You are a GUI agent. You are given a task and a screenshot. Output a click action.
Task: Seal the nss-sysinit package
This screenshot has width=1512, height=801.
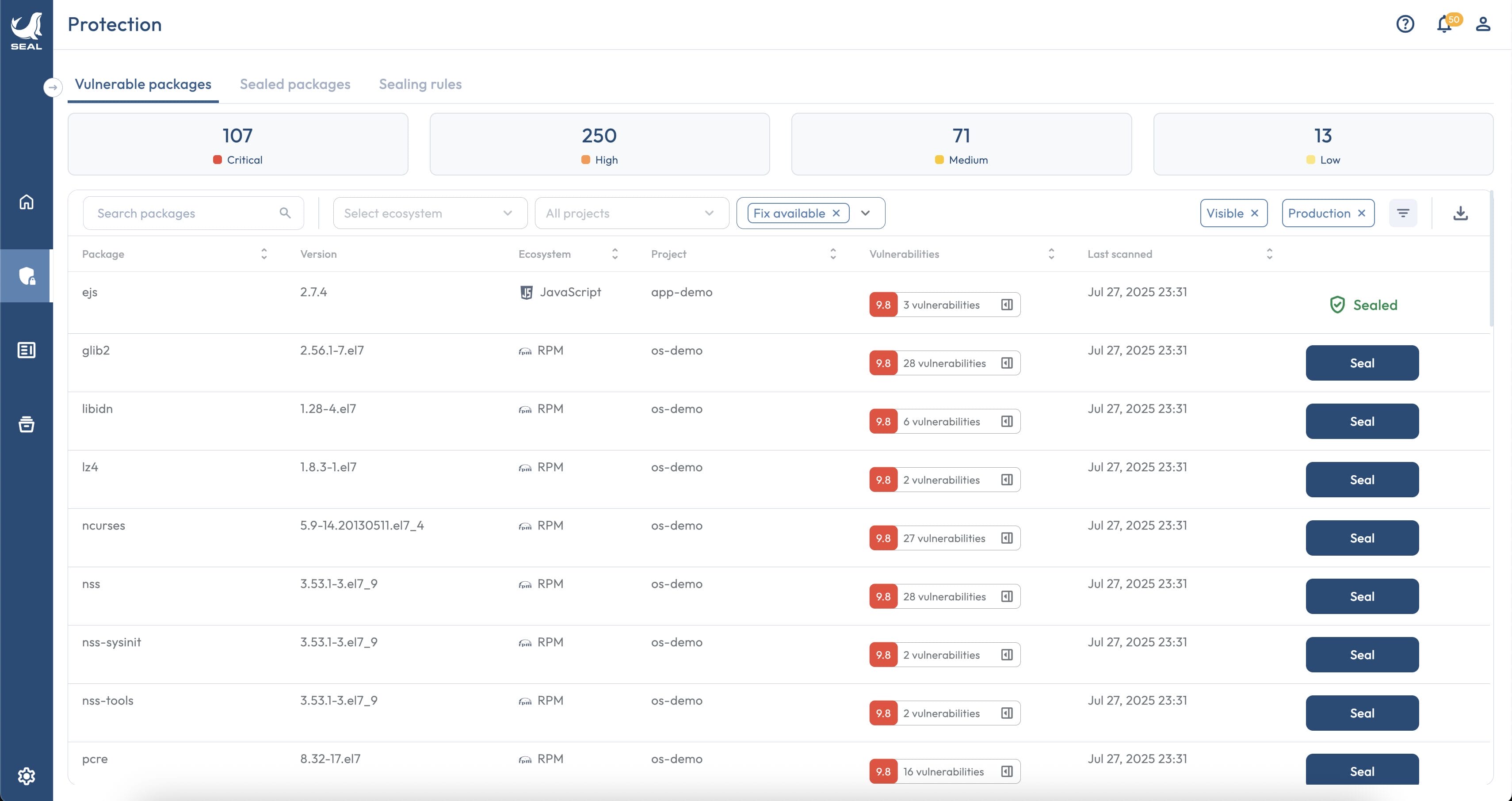coord(1362,655)
